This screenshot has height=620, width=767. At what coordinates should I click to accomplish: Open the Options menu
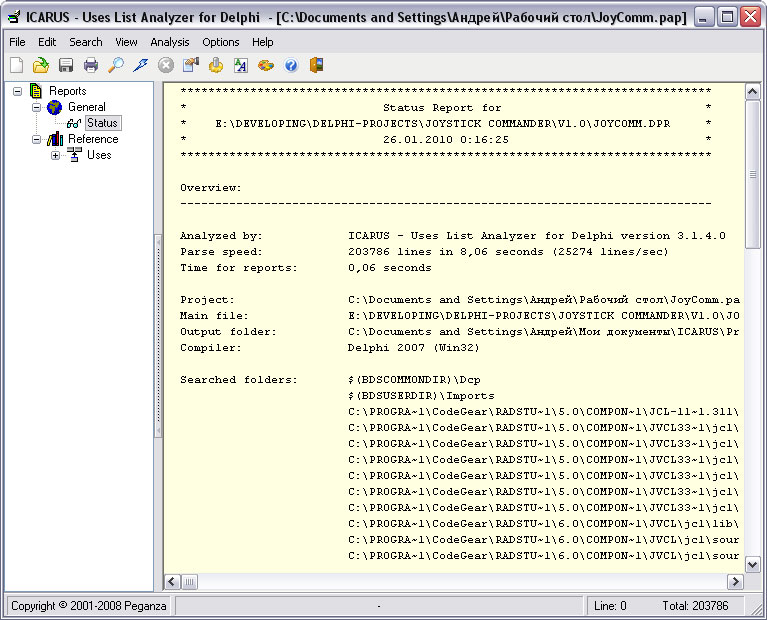221,42
